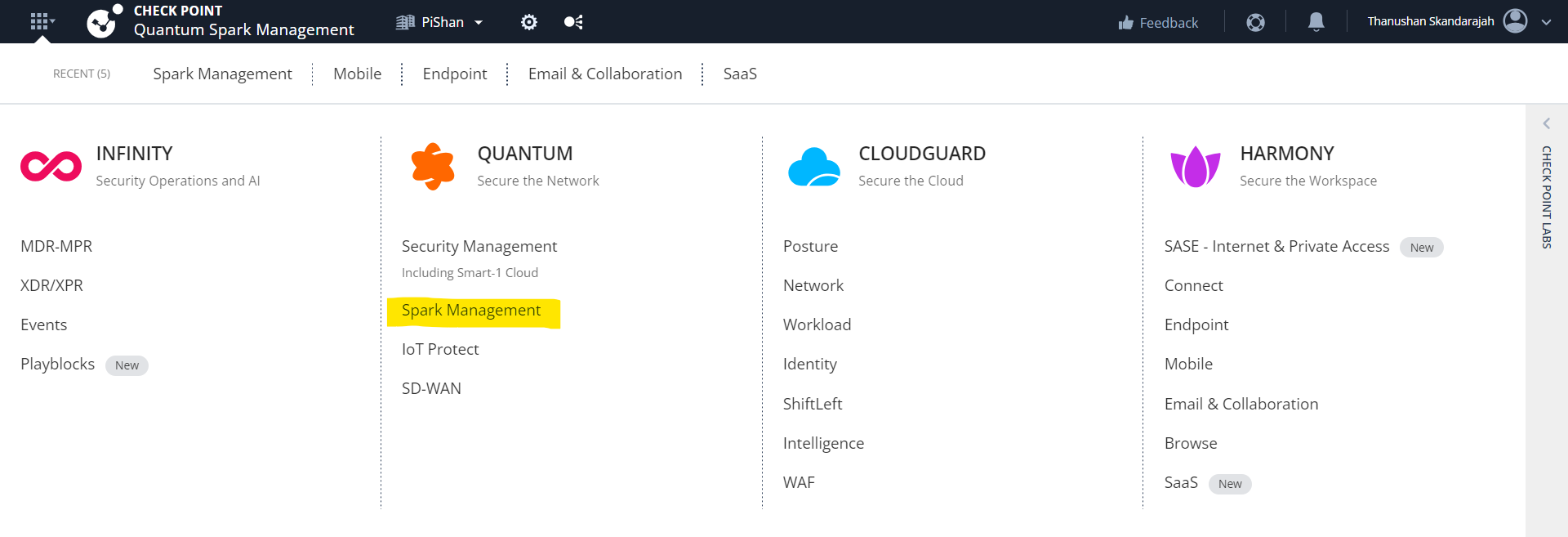This screenshot has width=1568, height=537.
Task: Click the Infinity Portal services icon
Action: click(573, 22)
